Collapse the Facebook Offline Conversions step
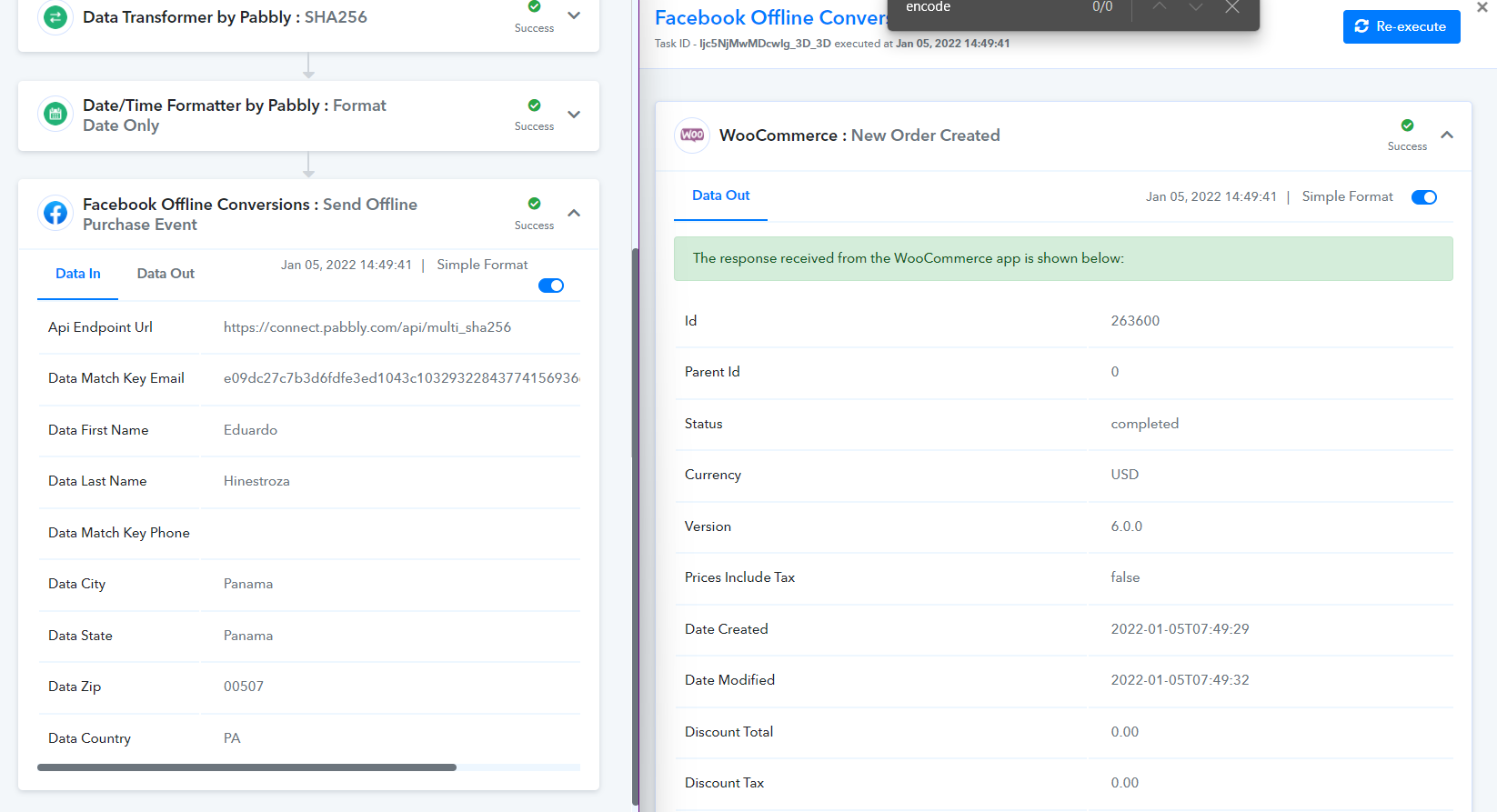Screen dimensions: 1497x812 coord(574,213)
